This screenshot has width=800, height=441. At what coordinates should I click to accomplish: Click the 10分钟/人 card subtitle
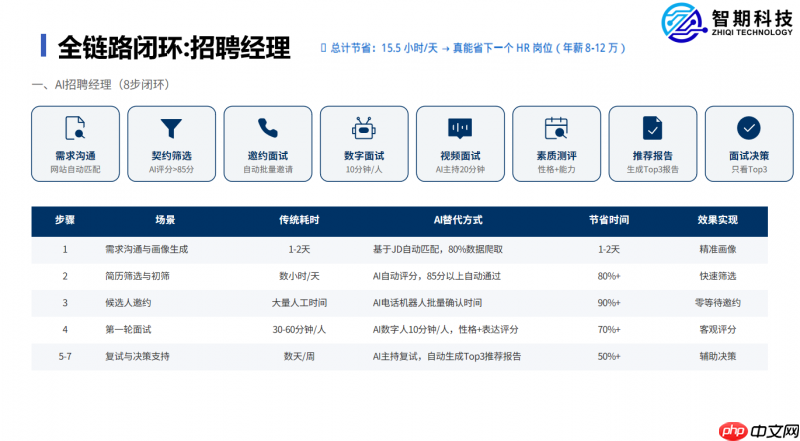click(364, 169)
